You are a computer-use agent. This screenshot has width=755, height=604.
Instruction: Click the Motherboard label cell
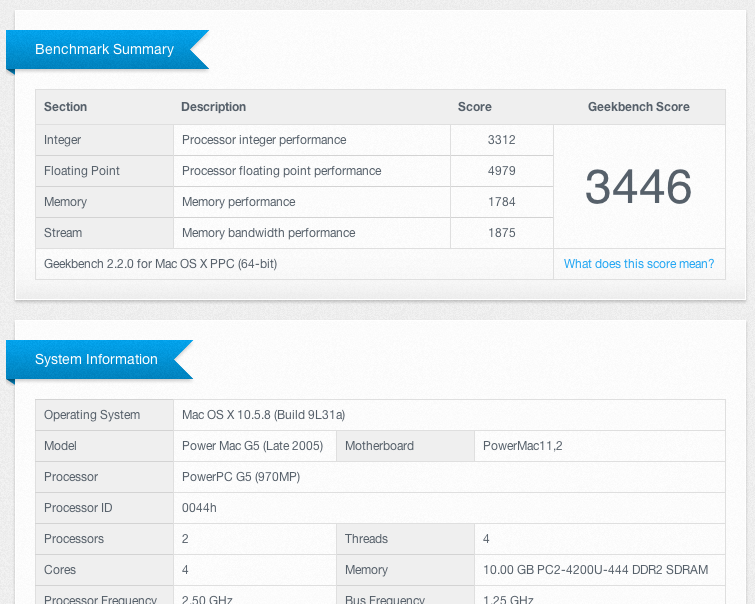click(x=405, y=446)
